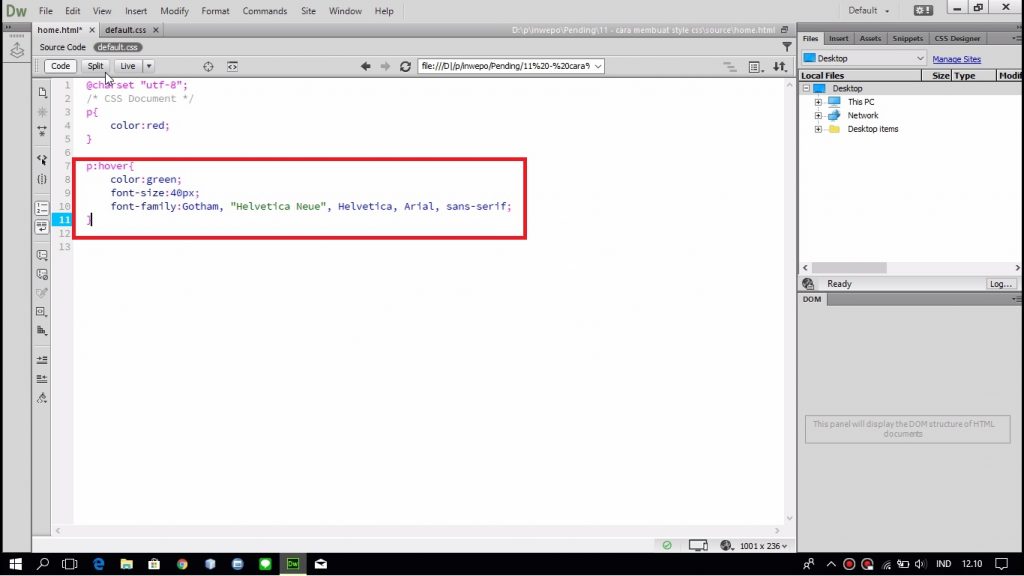1024x576 pixels.
Task: Click the green no-errors status icon
Action: [x=667, y=545]
